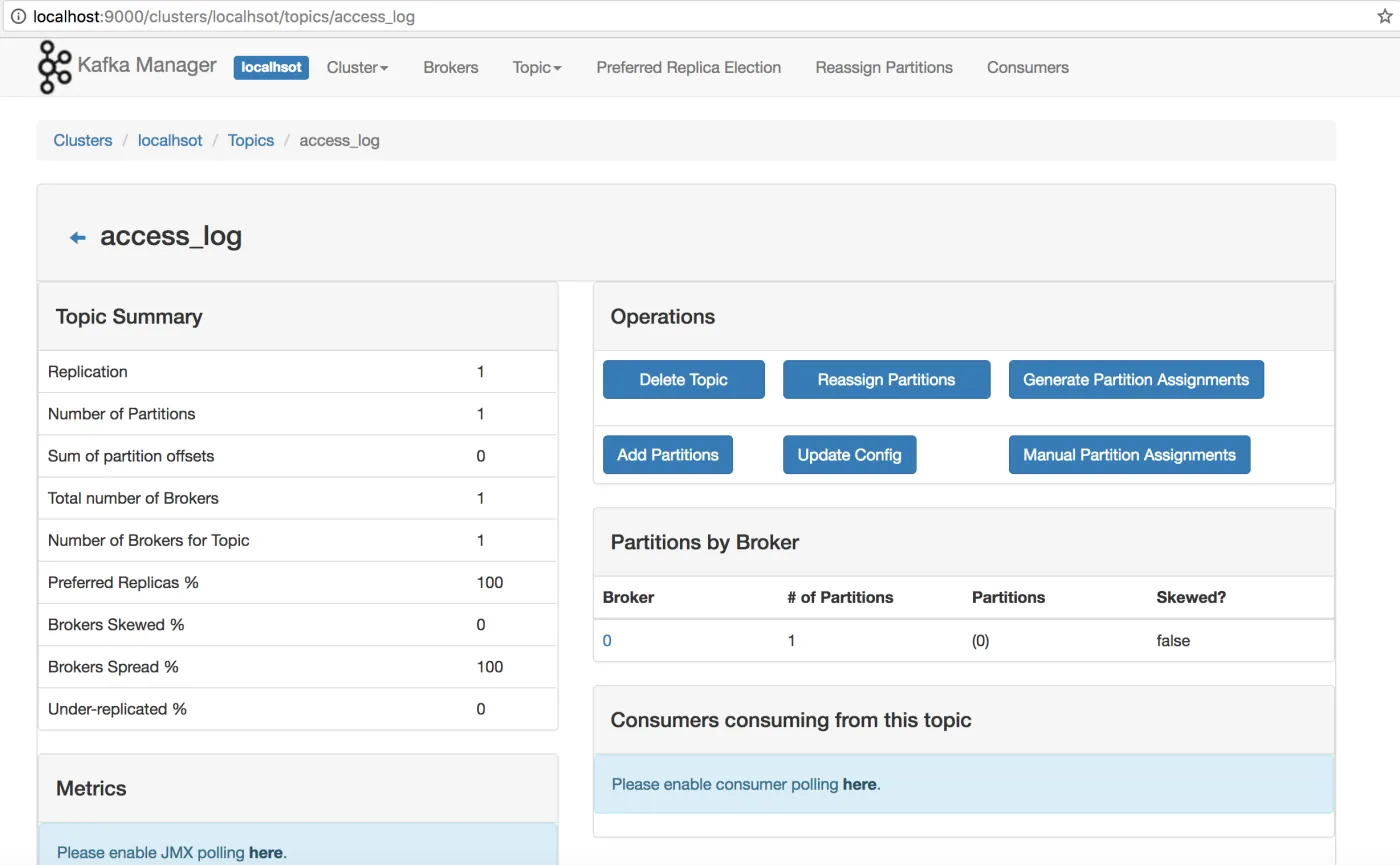1400x865 pixels.
Task: Open localhsot in the breadcrumb
Action: tap(170, 140)
